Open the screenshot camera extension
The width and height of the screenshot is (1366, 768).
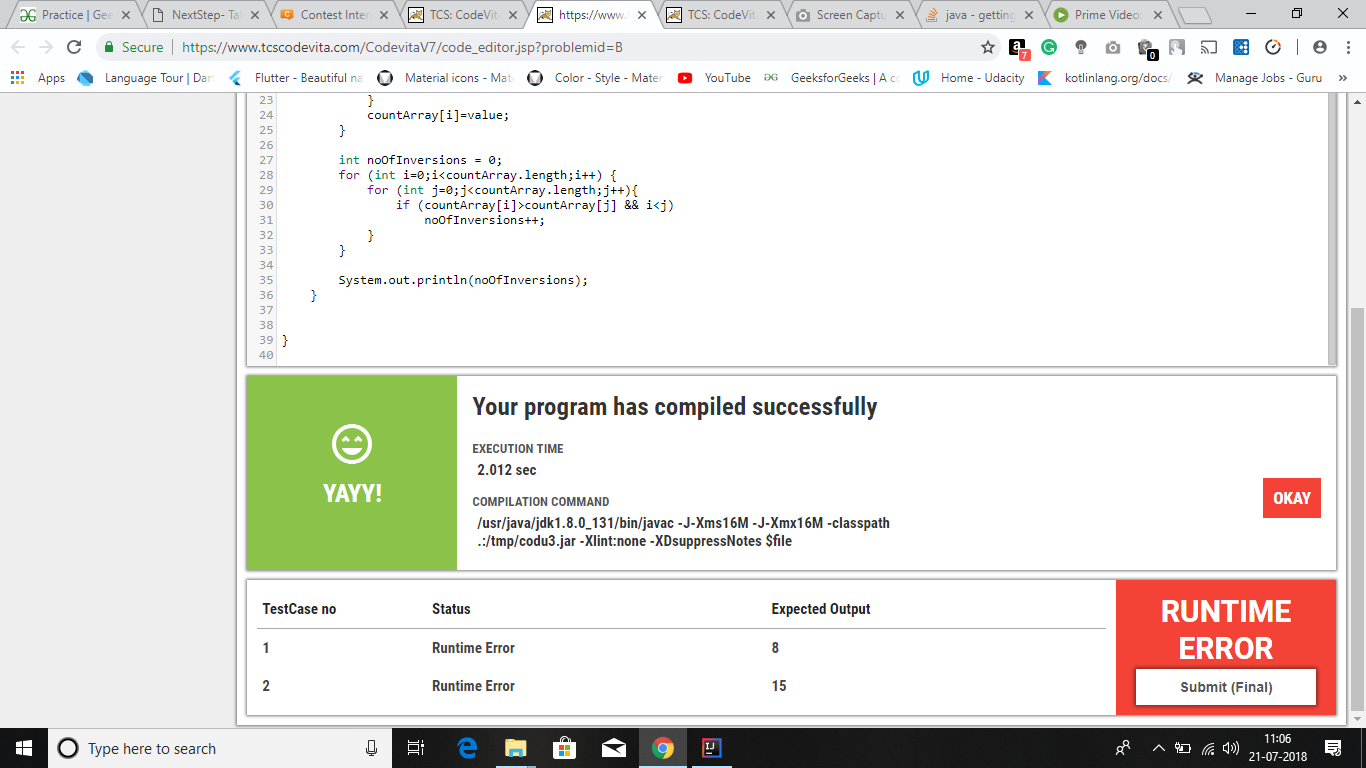(x=1114, y=47)
